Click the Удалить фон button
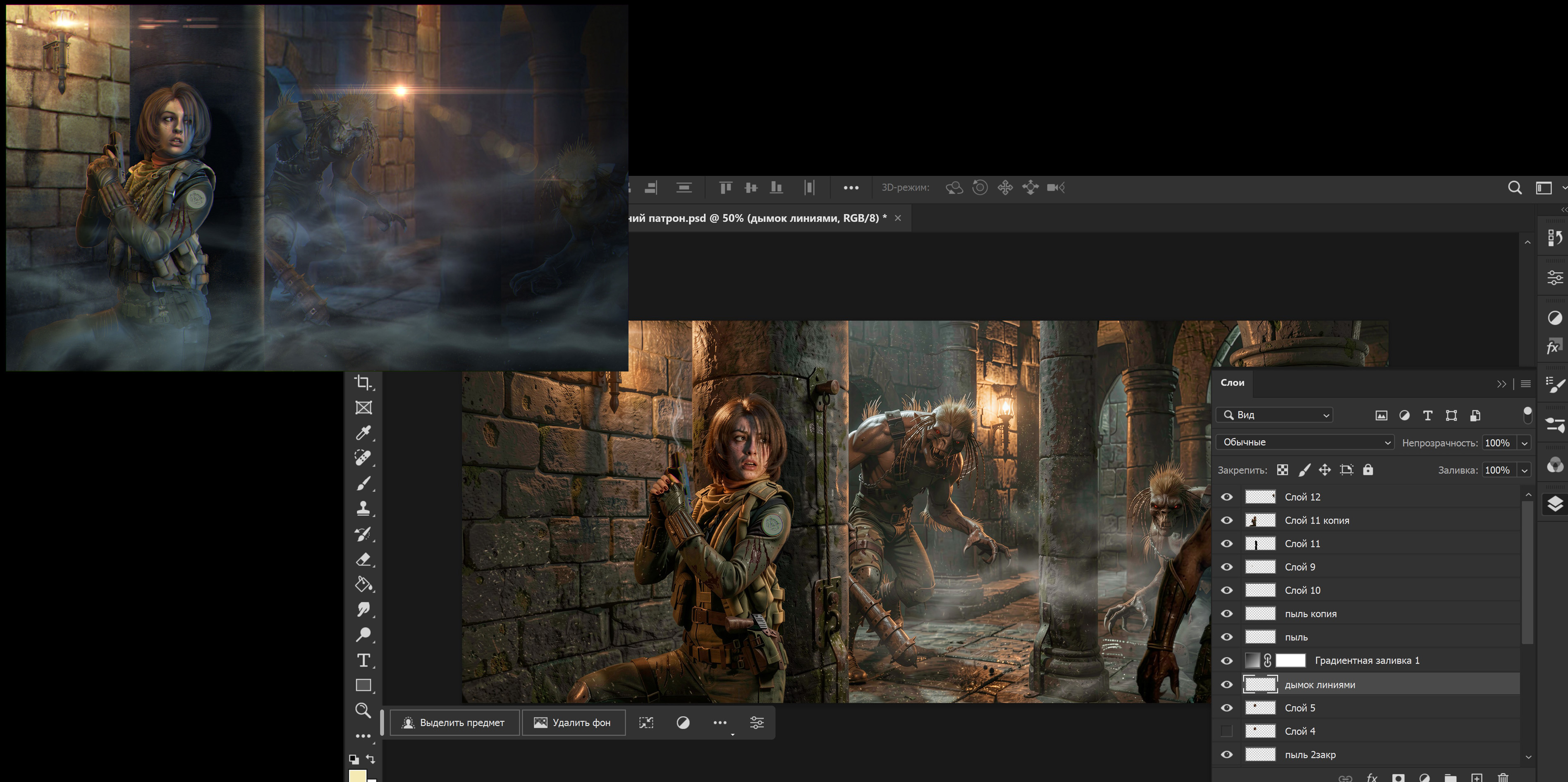 pos(573,722)
